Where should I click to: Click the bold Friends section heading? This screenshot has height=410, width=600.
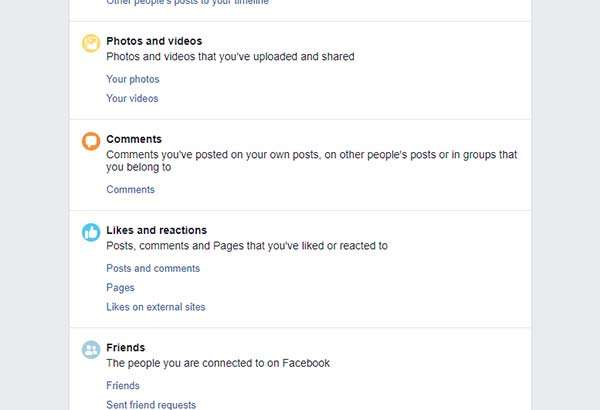coord(125,348)
